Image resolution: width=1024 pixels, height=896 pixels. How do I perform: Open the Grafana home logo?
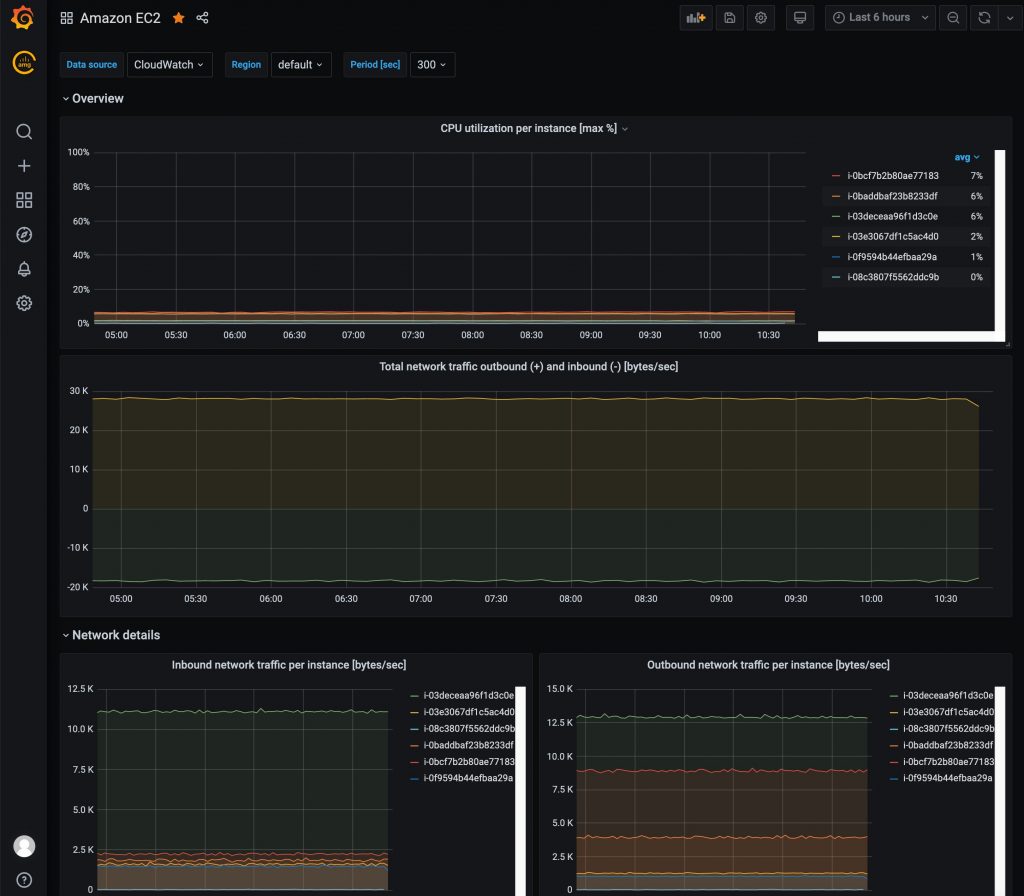point(23,18)
